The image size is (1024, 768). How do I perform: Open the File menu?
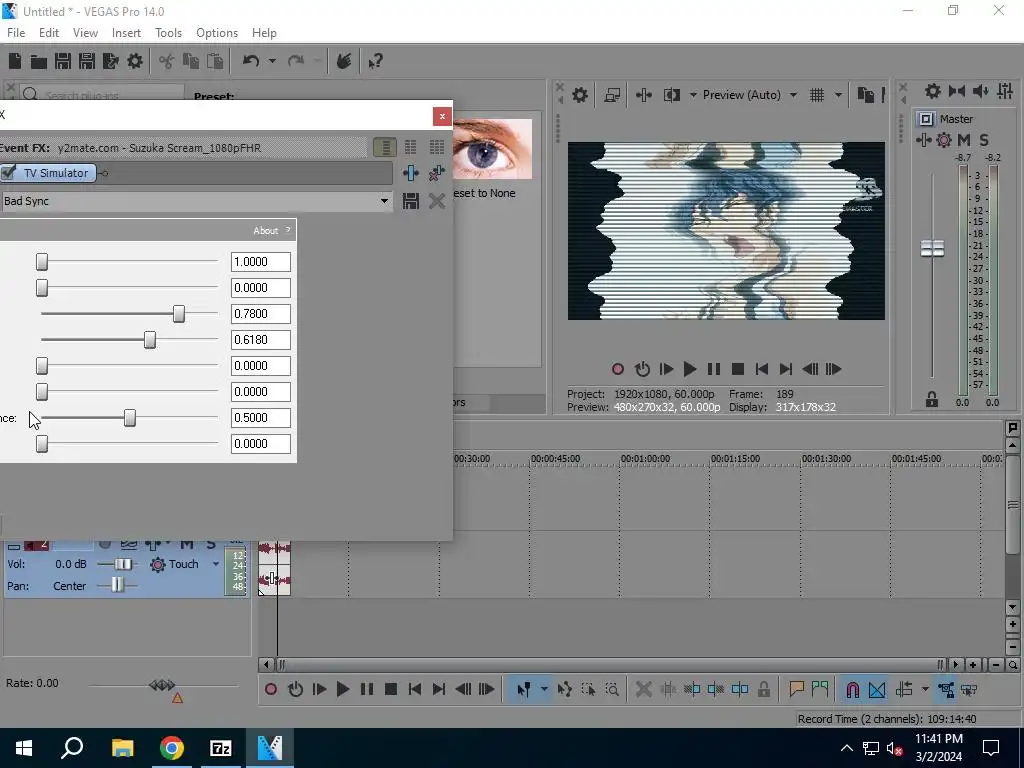[x=16, y=33]
